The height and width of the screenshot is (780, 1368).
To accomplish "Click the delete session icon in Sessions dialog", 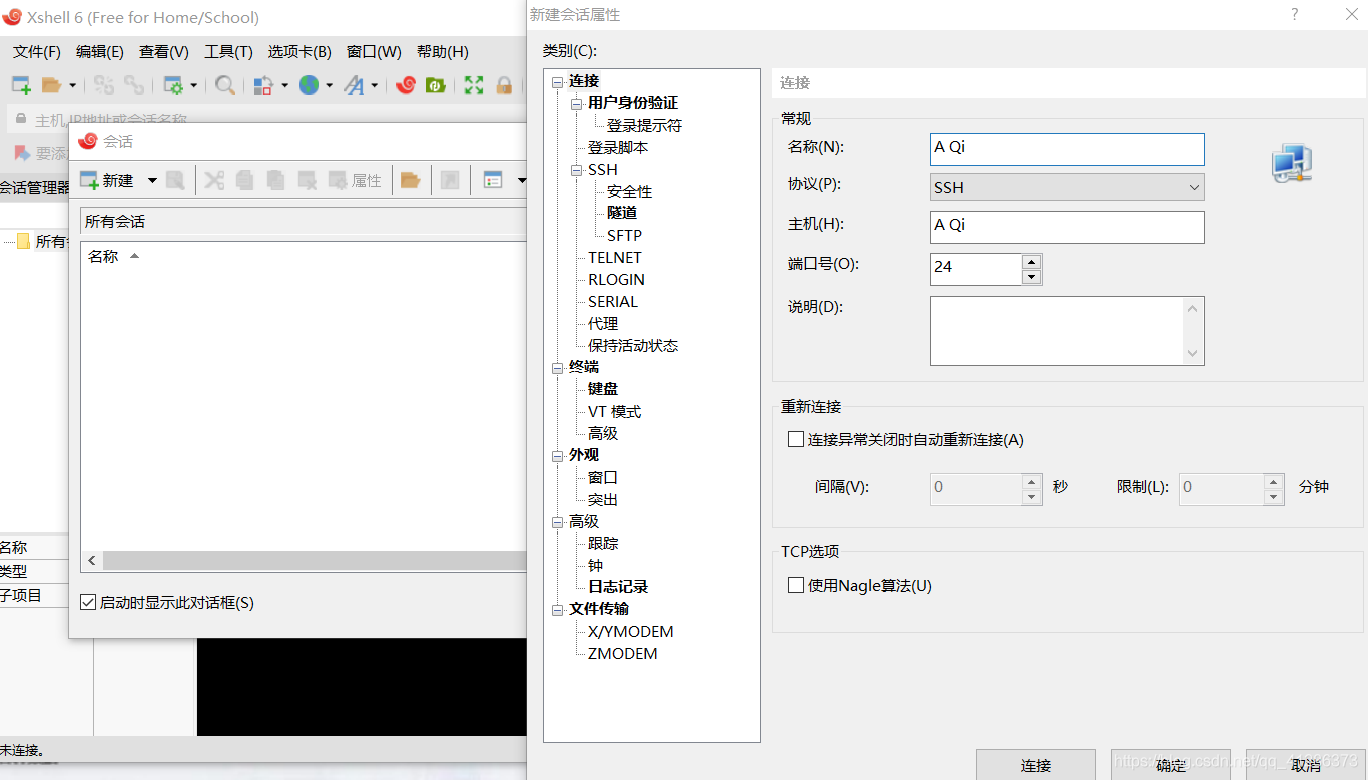I will click(x=307, y=180).
